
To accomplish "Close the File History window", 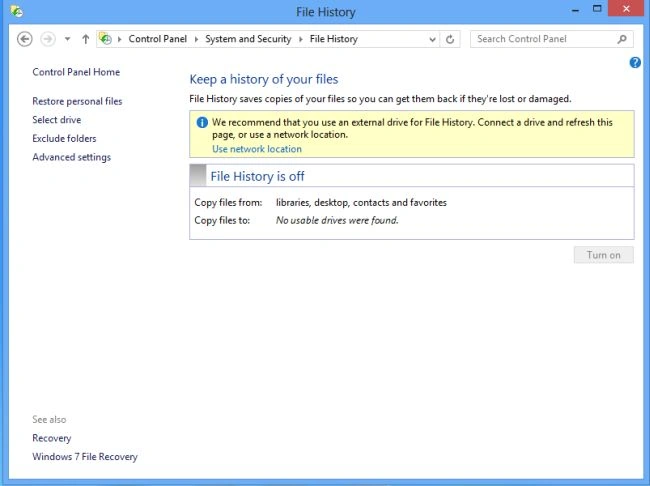I will [626, 8].
